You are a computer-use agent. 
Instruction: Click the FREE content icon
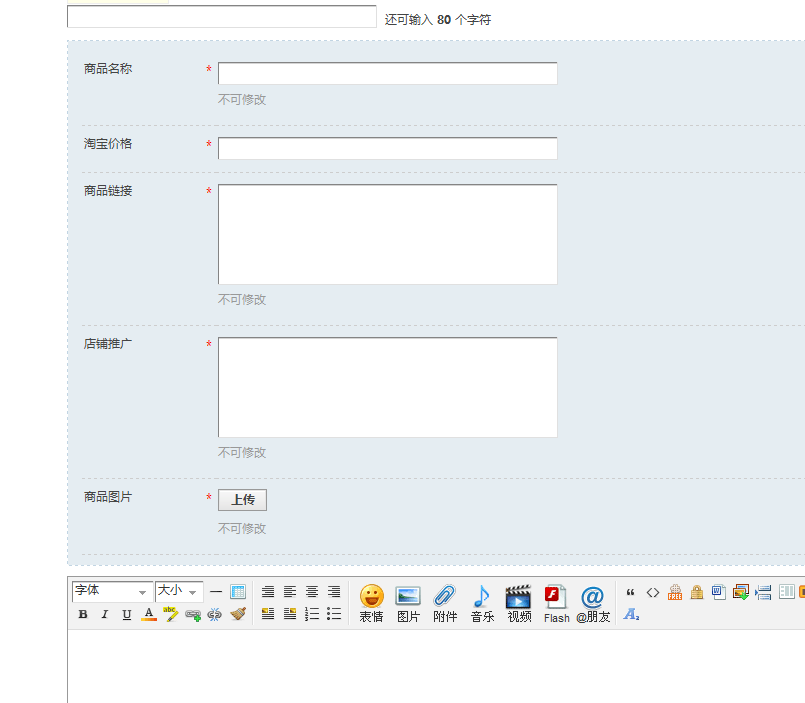675,592
